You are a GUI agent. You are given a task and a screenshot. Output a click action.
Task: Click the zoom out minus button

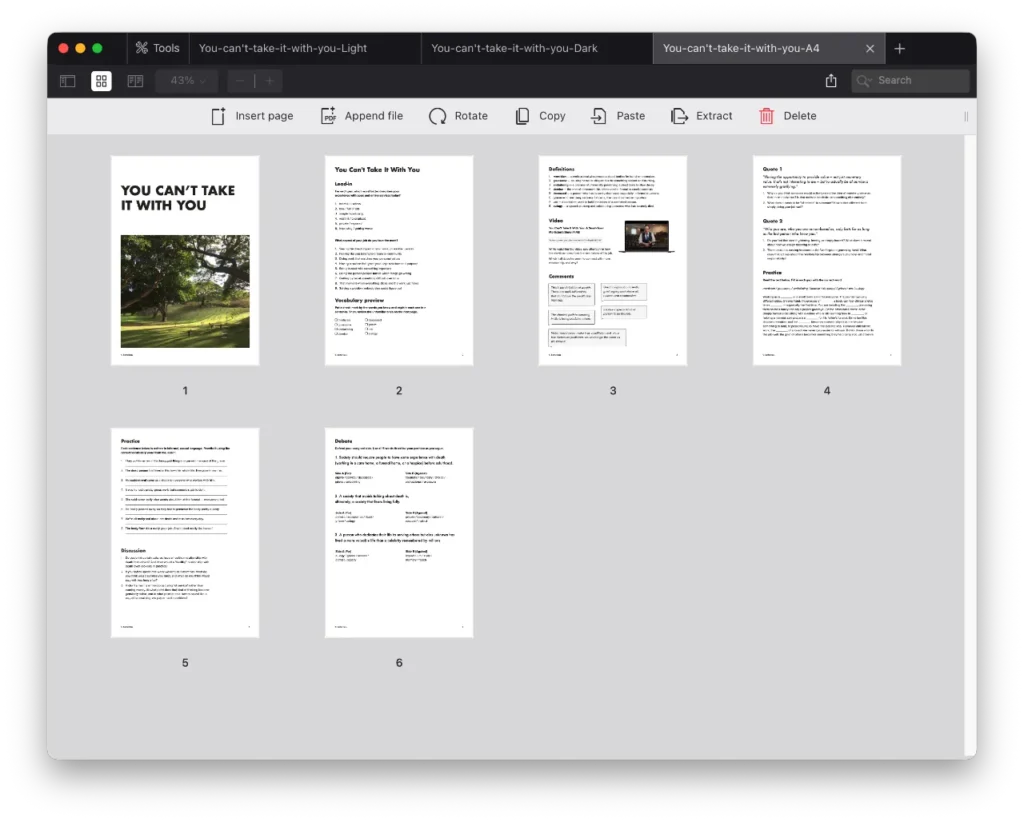coord(241,81)
